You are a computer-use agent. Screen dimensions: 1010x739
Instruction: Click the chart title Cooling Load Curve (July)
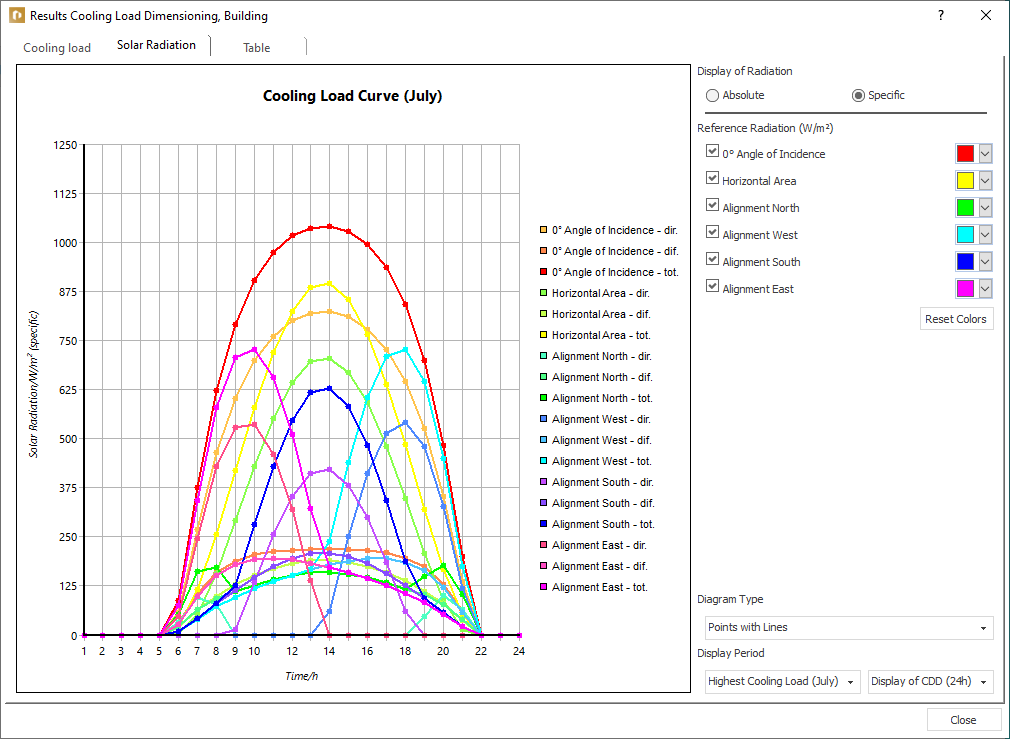(x=352, y=97)
